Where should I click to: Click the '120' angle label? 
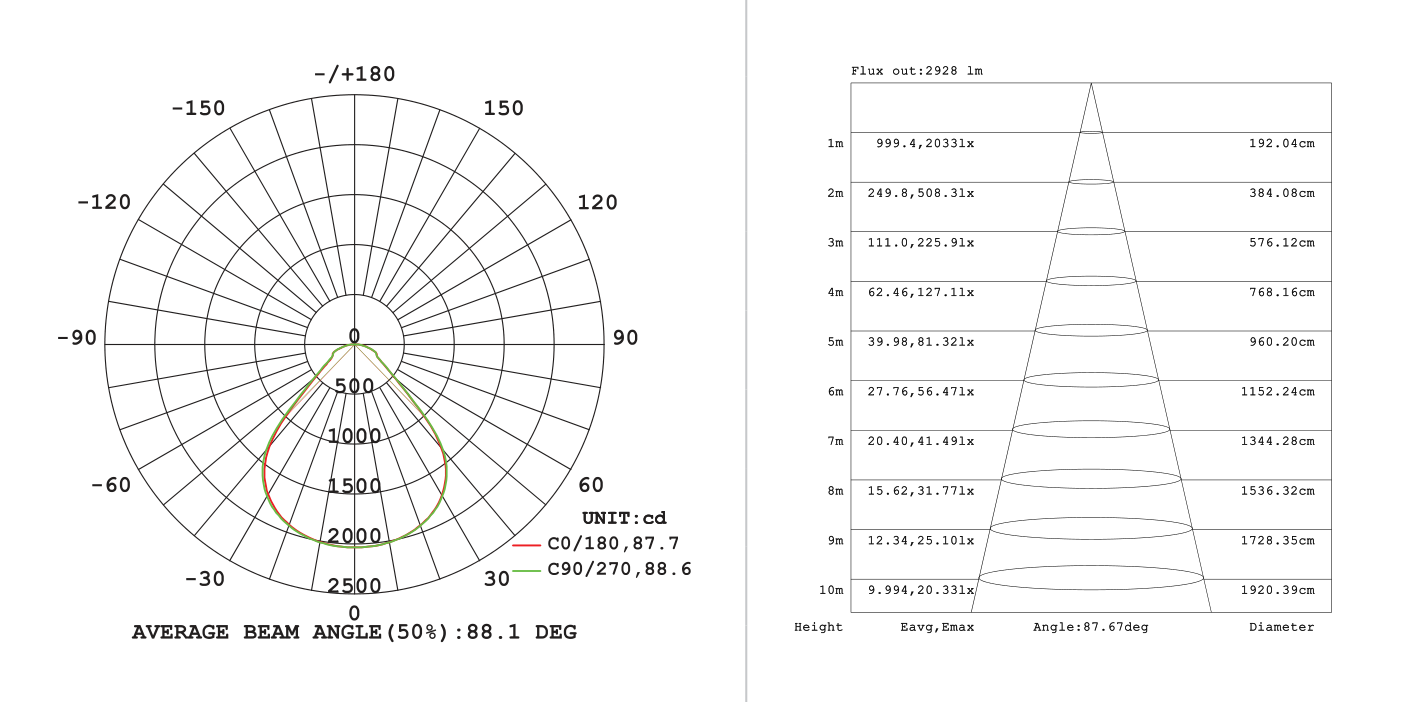pyautogui.click(x=597, y=202)
